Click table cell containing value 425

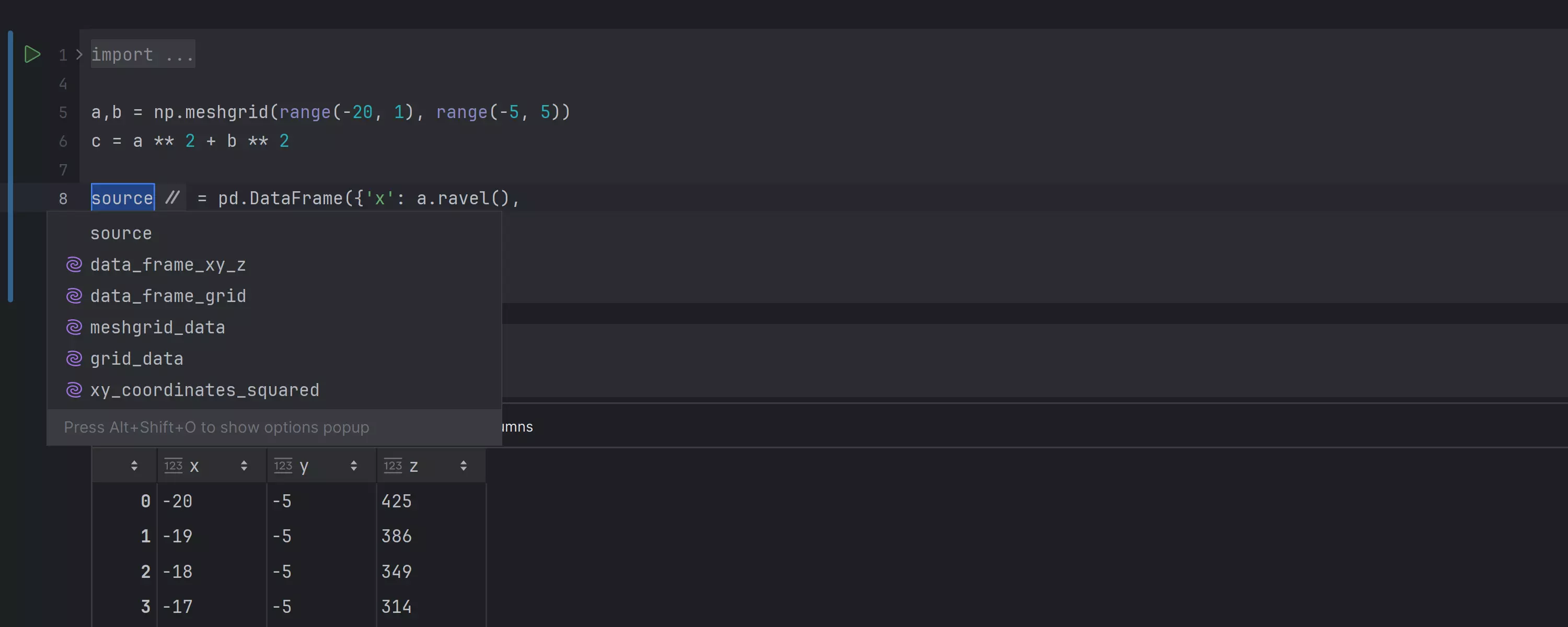point(396,501)
